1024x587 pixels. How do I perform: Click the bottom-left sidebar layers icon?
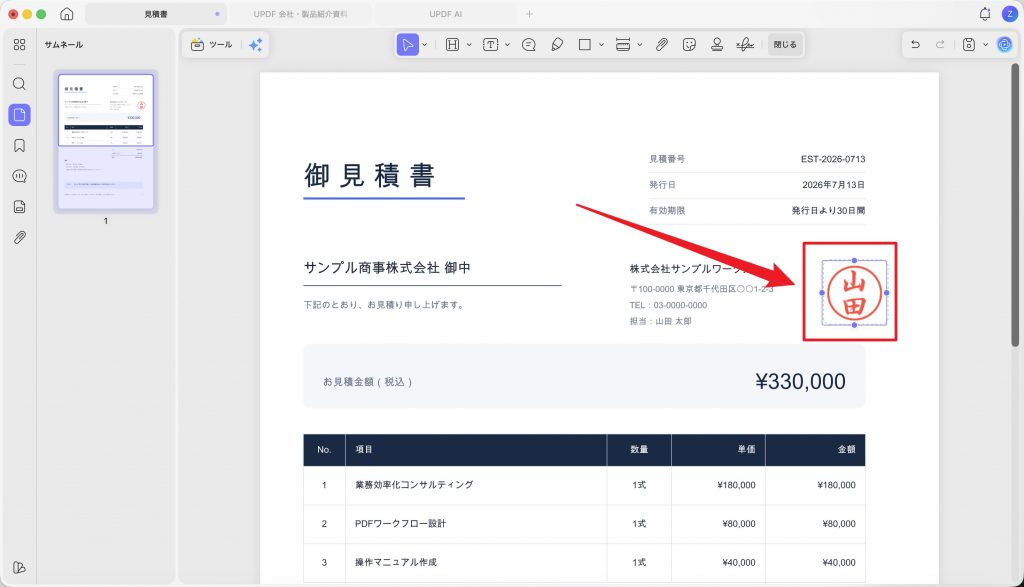(20, 567)
